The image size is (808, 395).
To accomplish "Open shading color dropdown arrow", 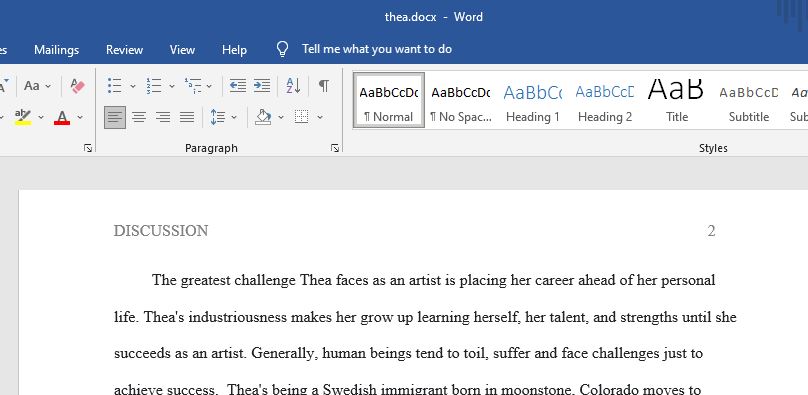I will coord(281,117).
